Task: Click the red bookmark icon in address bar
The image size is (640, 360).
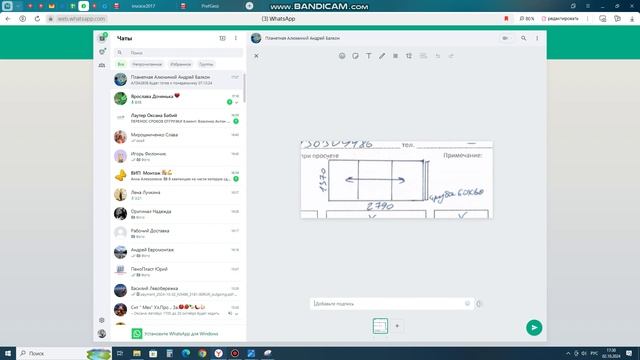Action: [x=507, y=19]
